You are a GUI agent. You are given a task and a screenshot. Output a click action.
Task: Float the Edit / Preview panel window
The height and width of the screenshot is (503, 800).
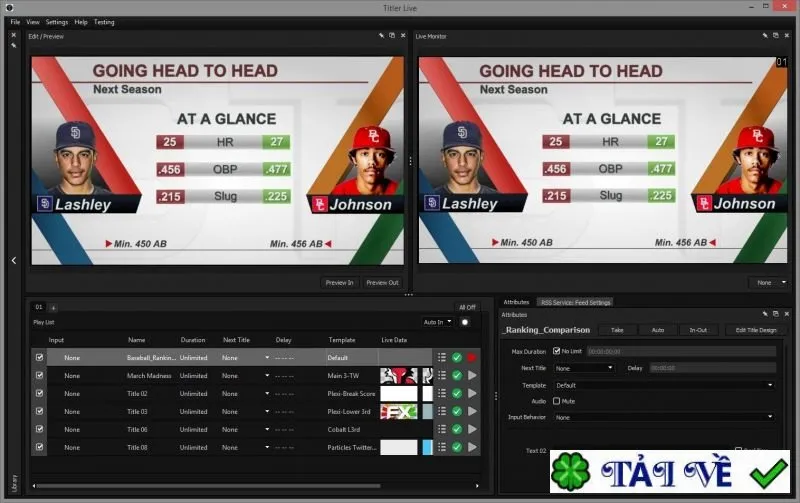(x=392, y=36)
